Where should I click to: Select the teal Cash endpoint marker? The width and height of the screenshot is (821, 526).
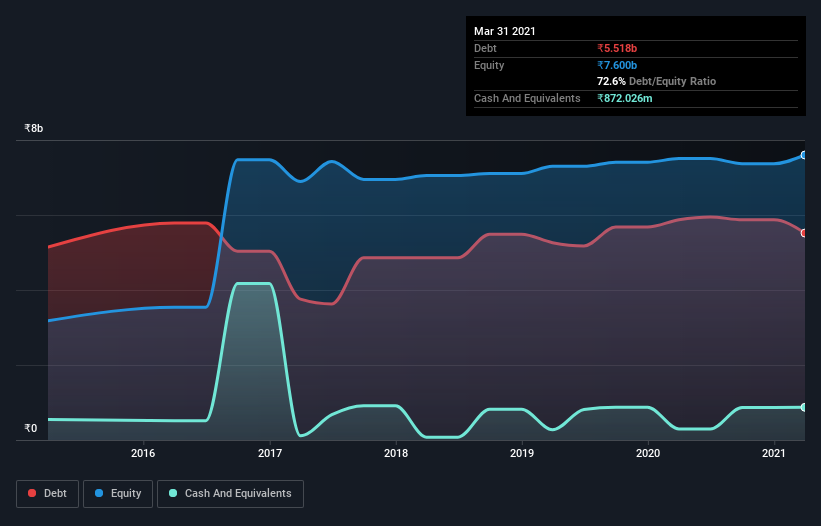pos(804,407)
